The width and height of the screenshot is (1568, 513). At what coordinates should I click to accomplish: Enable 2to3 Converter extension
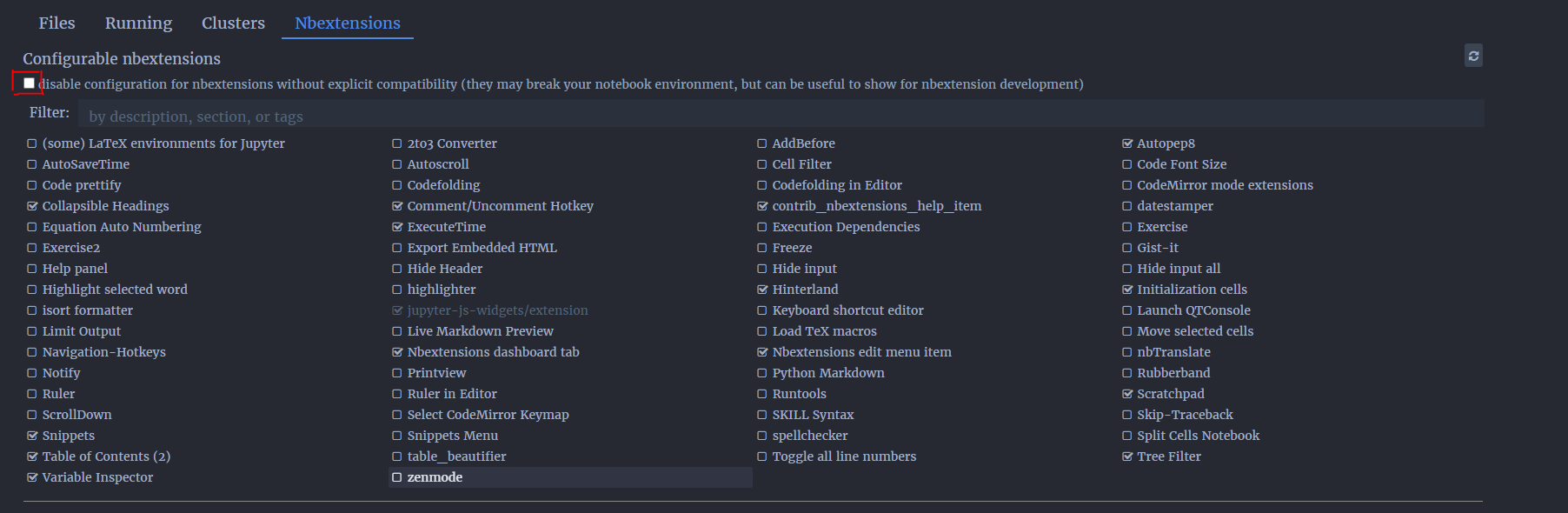397,143
